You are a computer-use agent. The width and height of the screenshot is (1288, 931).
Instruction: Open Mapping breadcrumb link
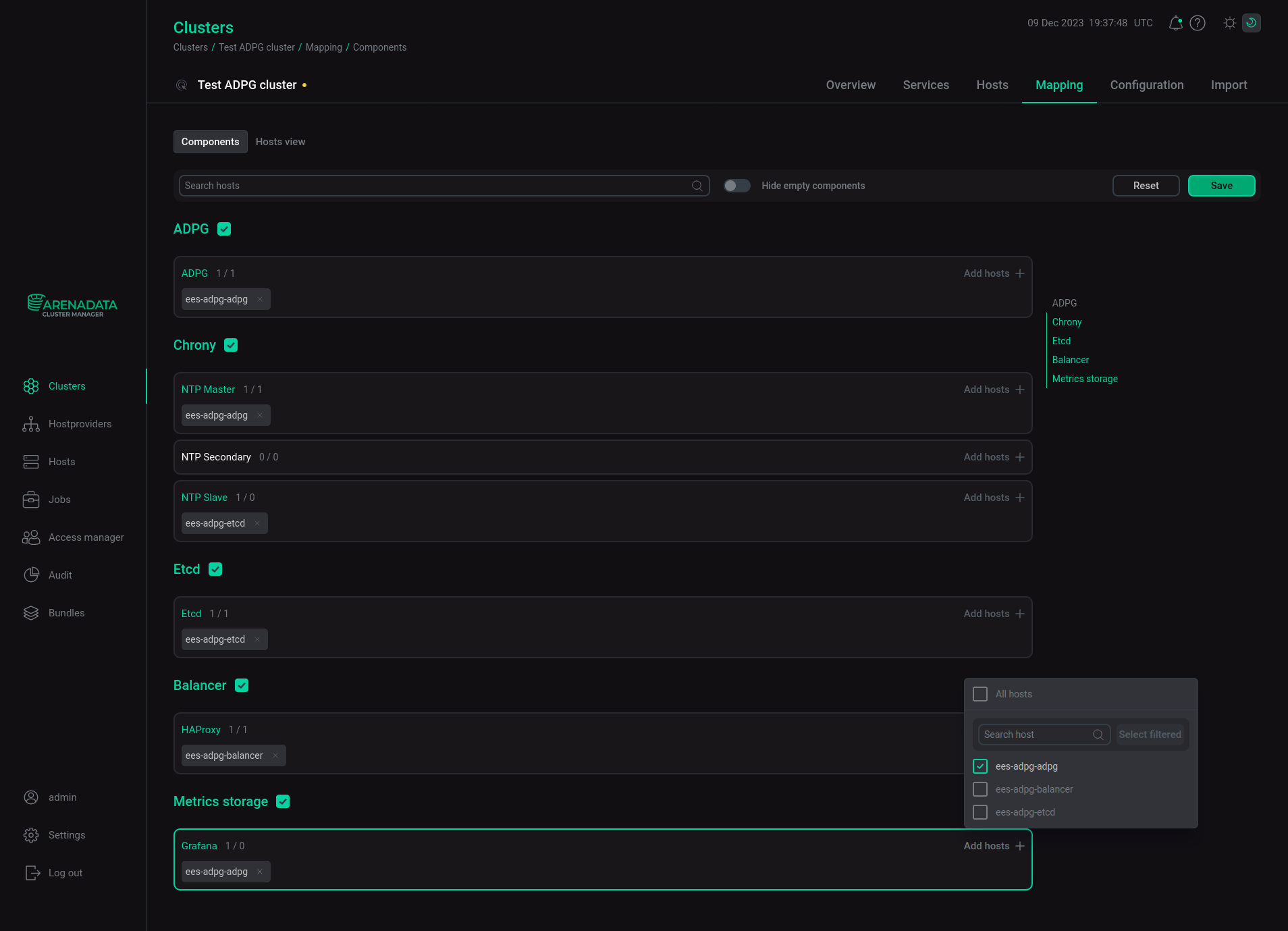coord(323,47)
